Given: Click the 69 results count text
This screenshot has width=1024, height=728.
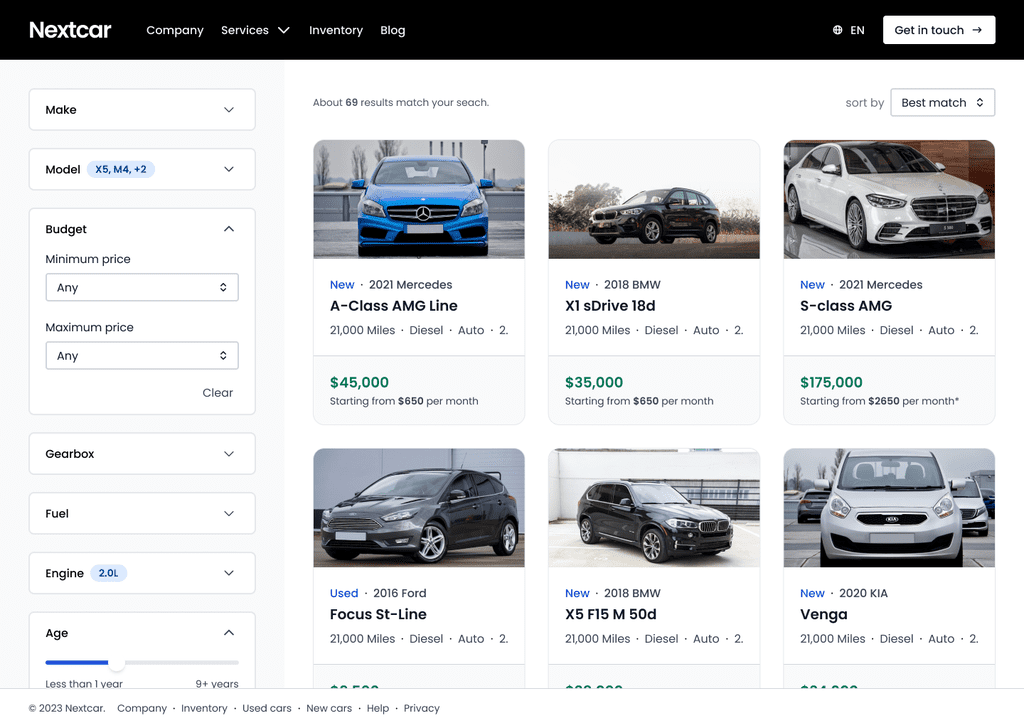Looking at the screenshot, I should pyautogui.click(x=400, y=103).
